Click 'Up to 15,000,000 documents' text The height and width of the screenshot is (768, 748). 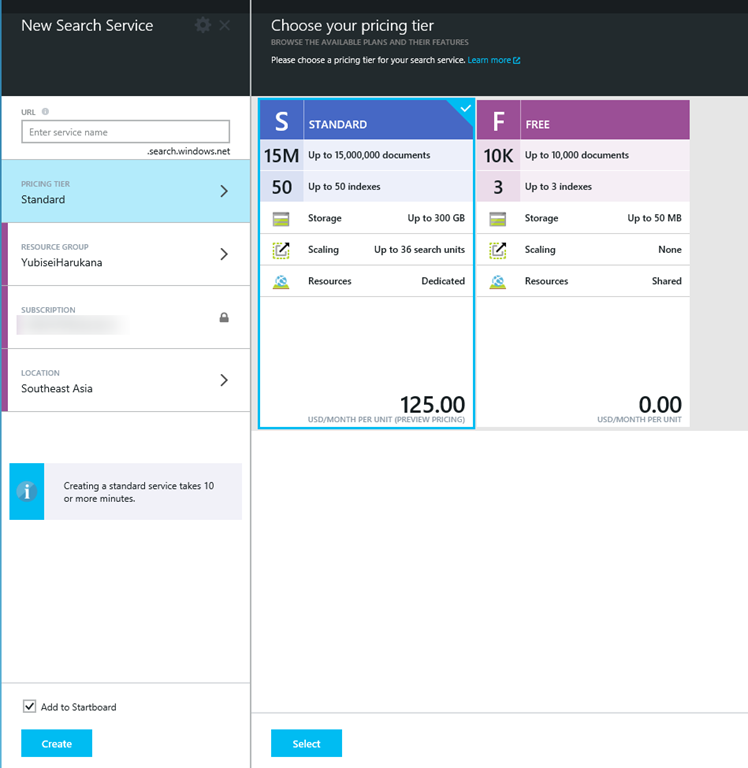tap(369, 155)
